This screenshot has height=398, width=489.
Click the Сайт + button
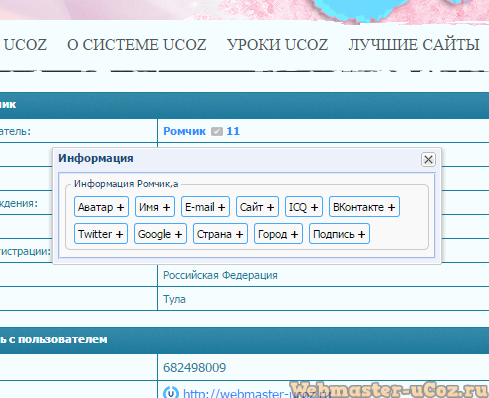(257, 207)
